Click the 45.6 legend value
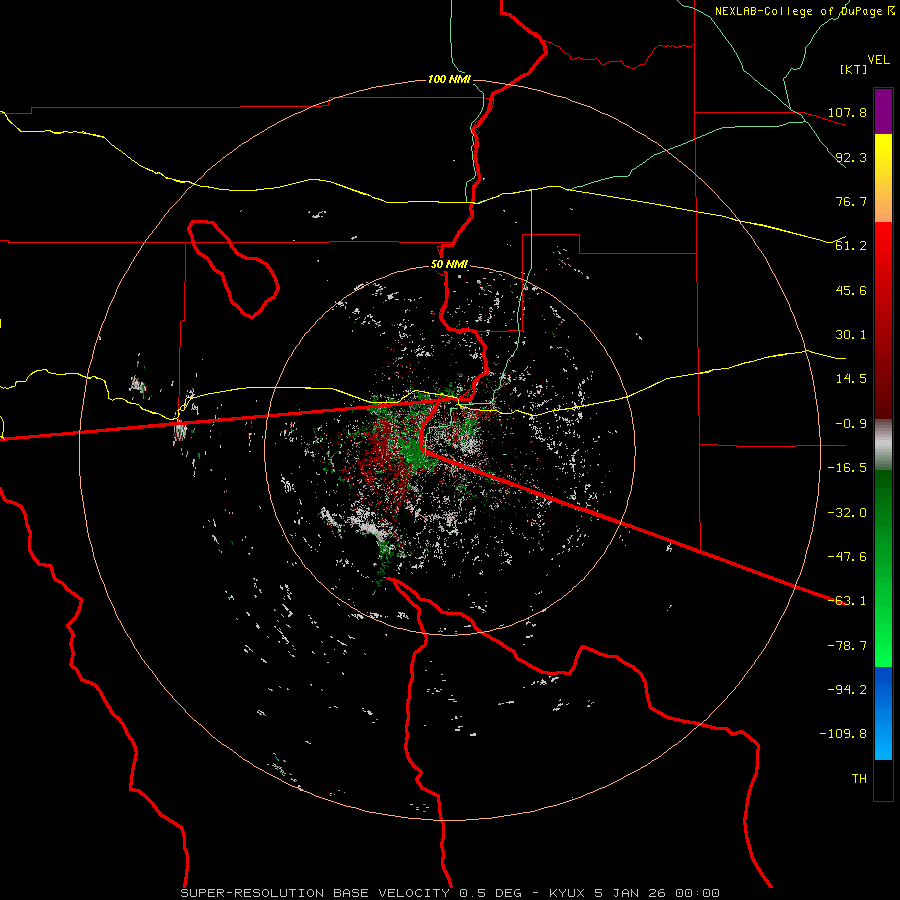900x900 pixels. click(x=851, y=290)
